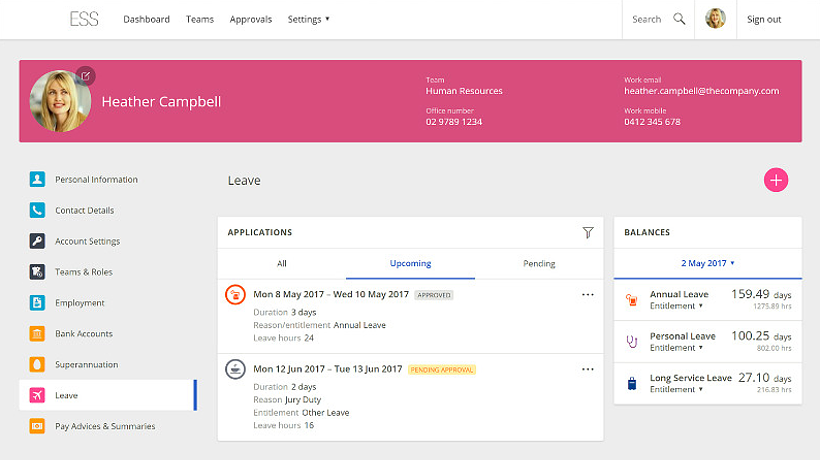Viewport: 820px width, 460px height.
Task: Click the work email heather.campbell@thecompany.com
Action: pos(701,91)
